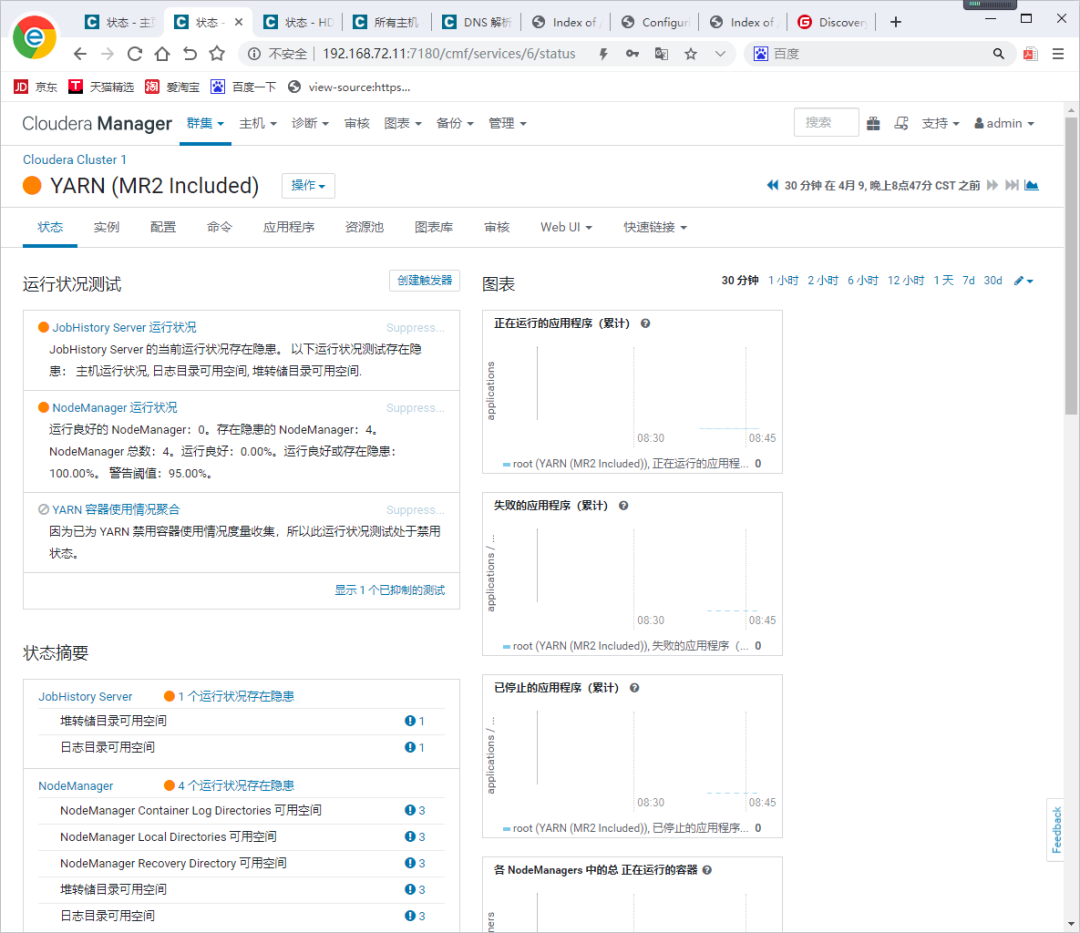Open the 命令 commands tab
The width and height of the screenshot is (1080, 933).
tap(220, 227)
